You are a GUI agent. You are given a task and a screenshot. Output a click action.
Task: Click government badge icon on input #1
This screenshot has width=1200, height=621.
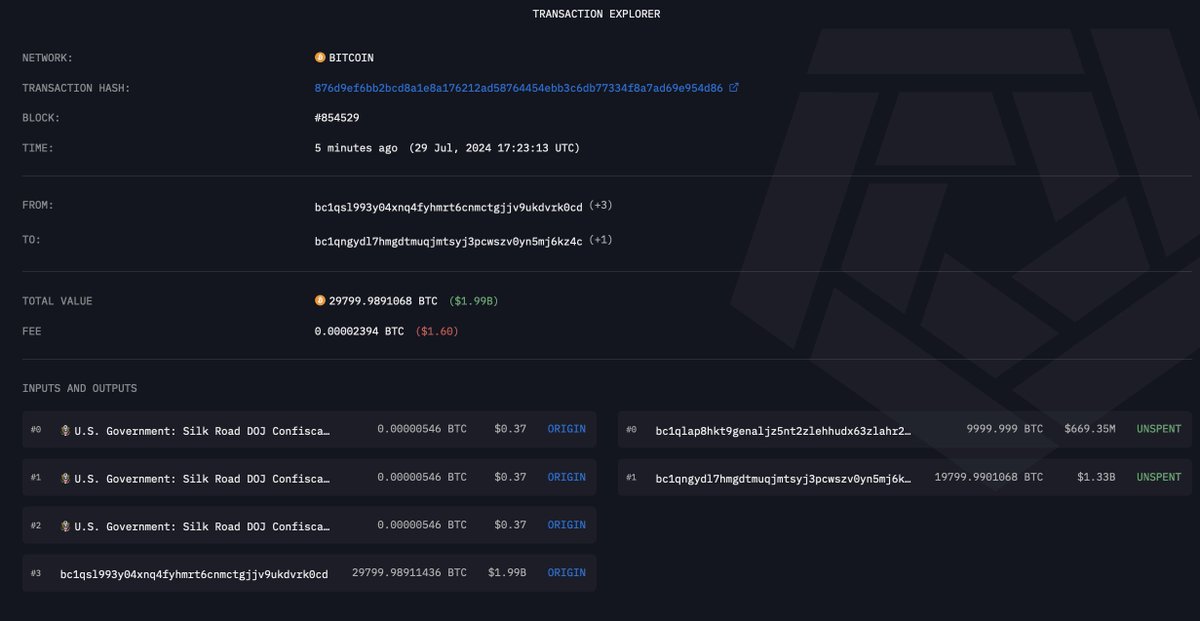[x=64, y=477]
